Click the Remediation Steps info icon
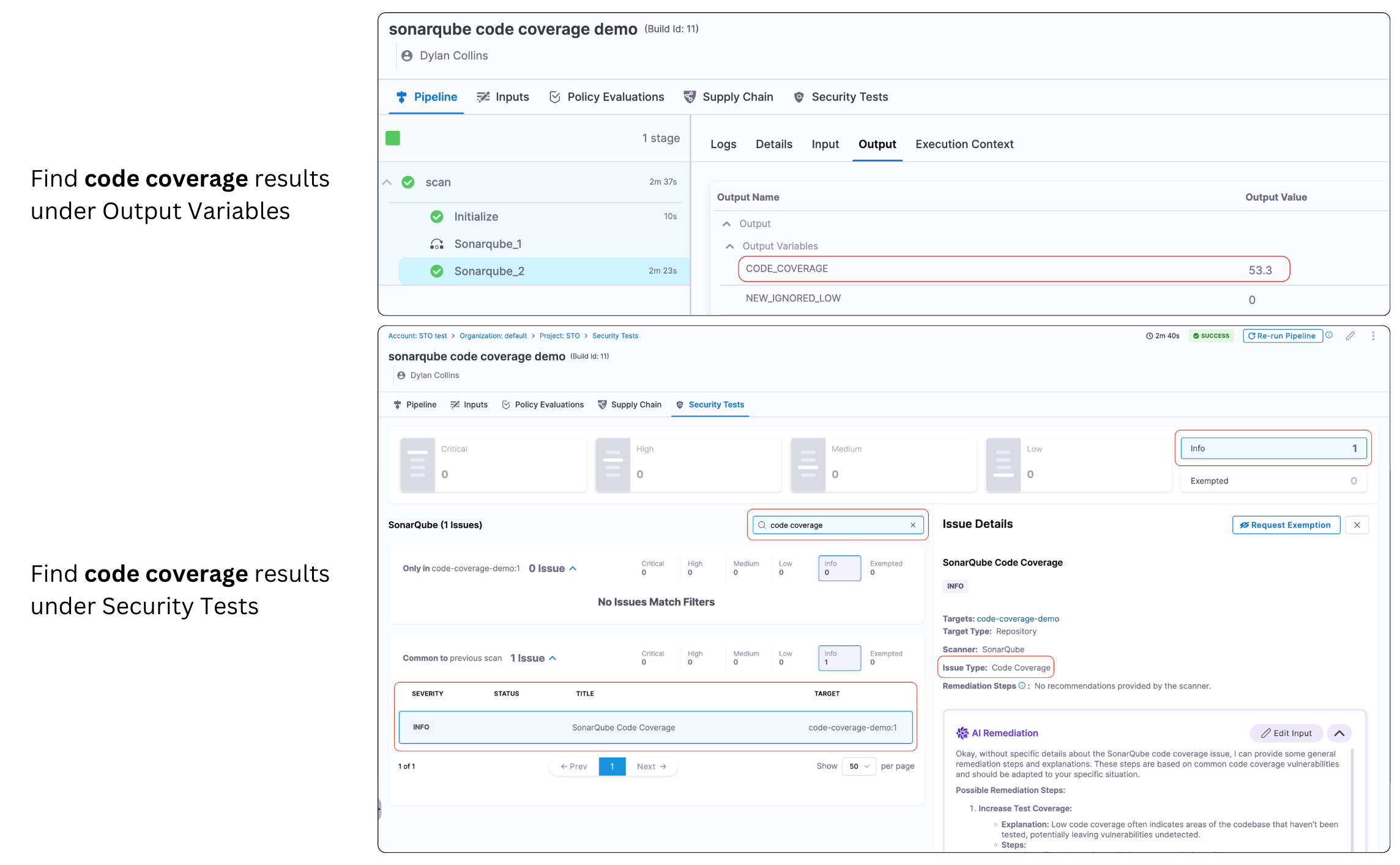Screen dimensions: 1400x865 coord(1022,686)
